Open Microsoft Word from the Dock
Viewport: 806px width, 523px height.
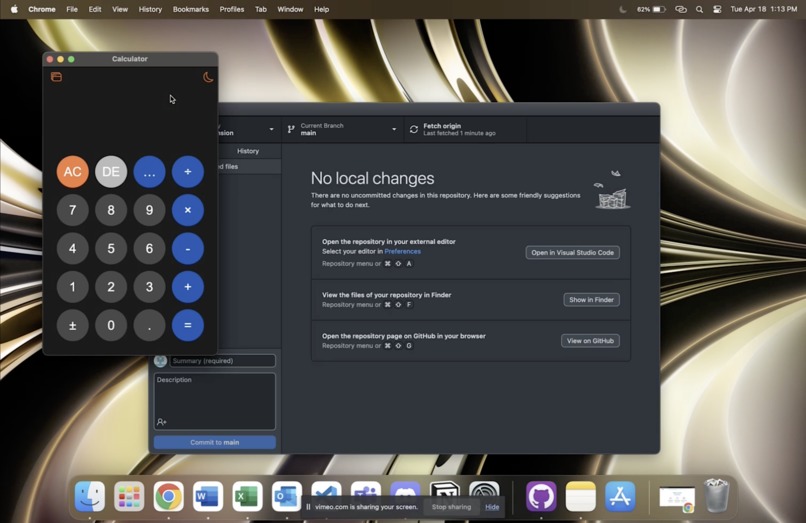[208, 496]
